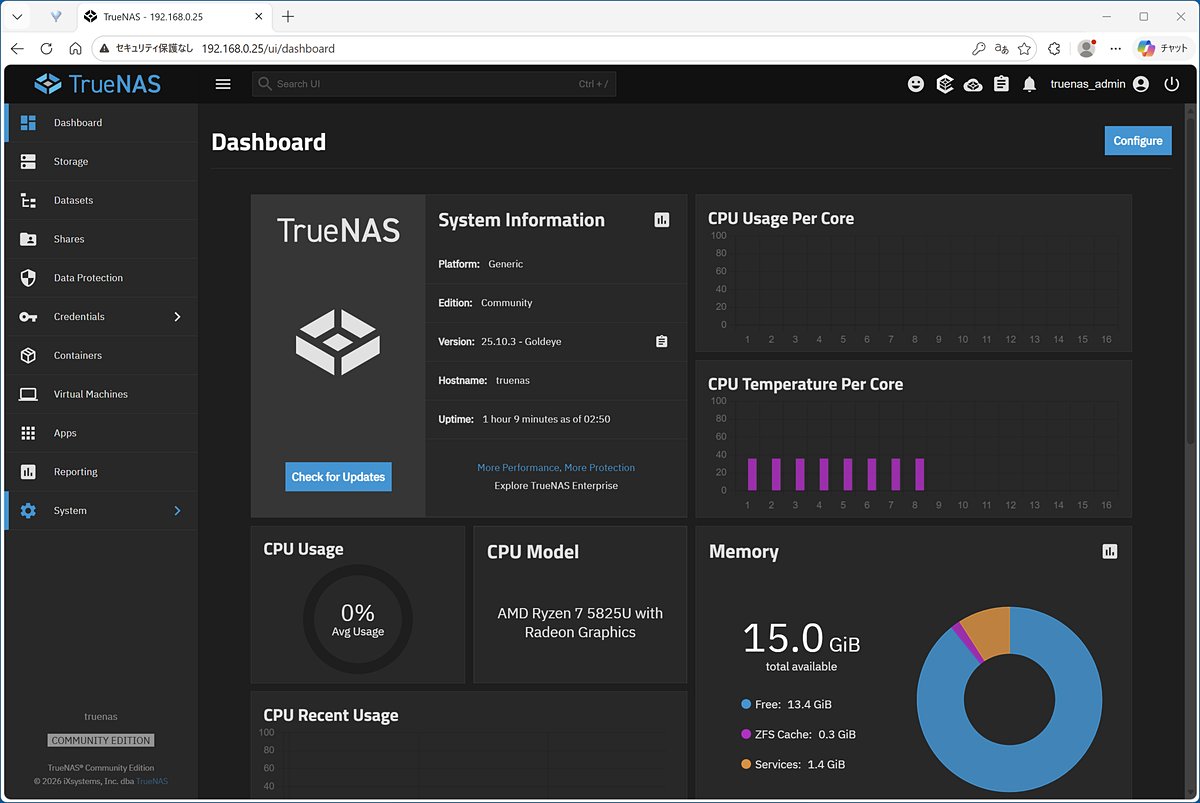This screenshot has width=1200, height=803.
Task: Click the System gear icon
Action: (28, 511)
